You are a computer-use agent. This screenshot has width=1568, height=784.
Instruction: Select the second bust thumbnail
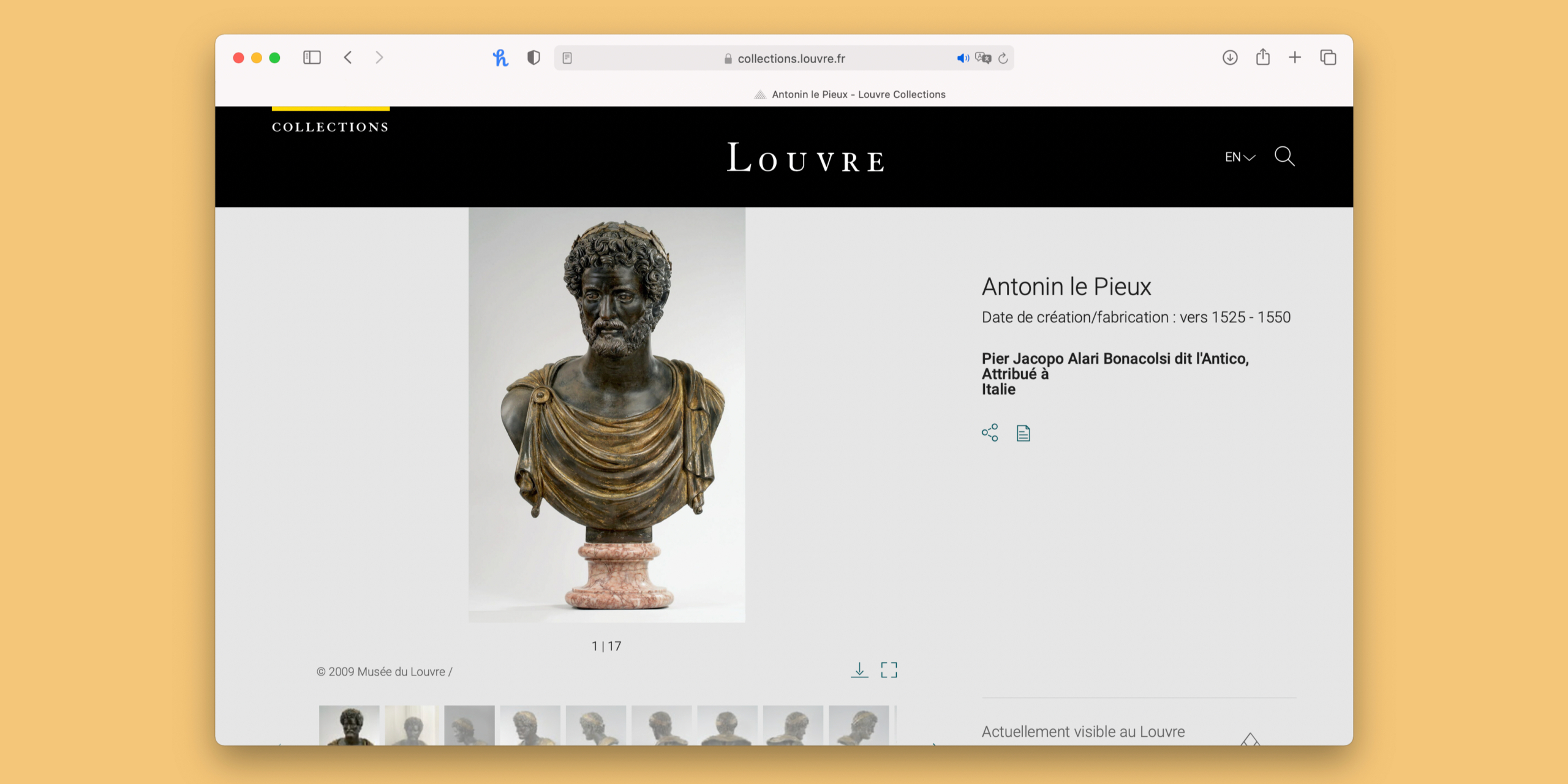pos(410,725)
